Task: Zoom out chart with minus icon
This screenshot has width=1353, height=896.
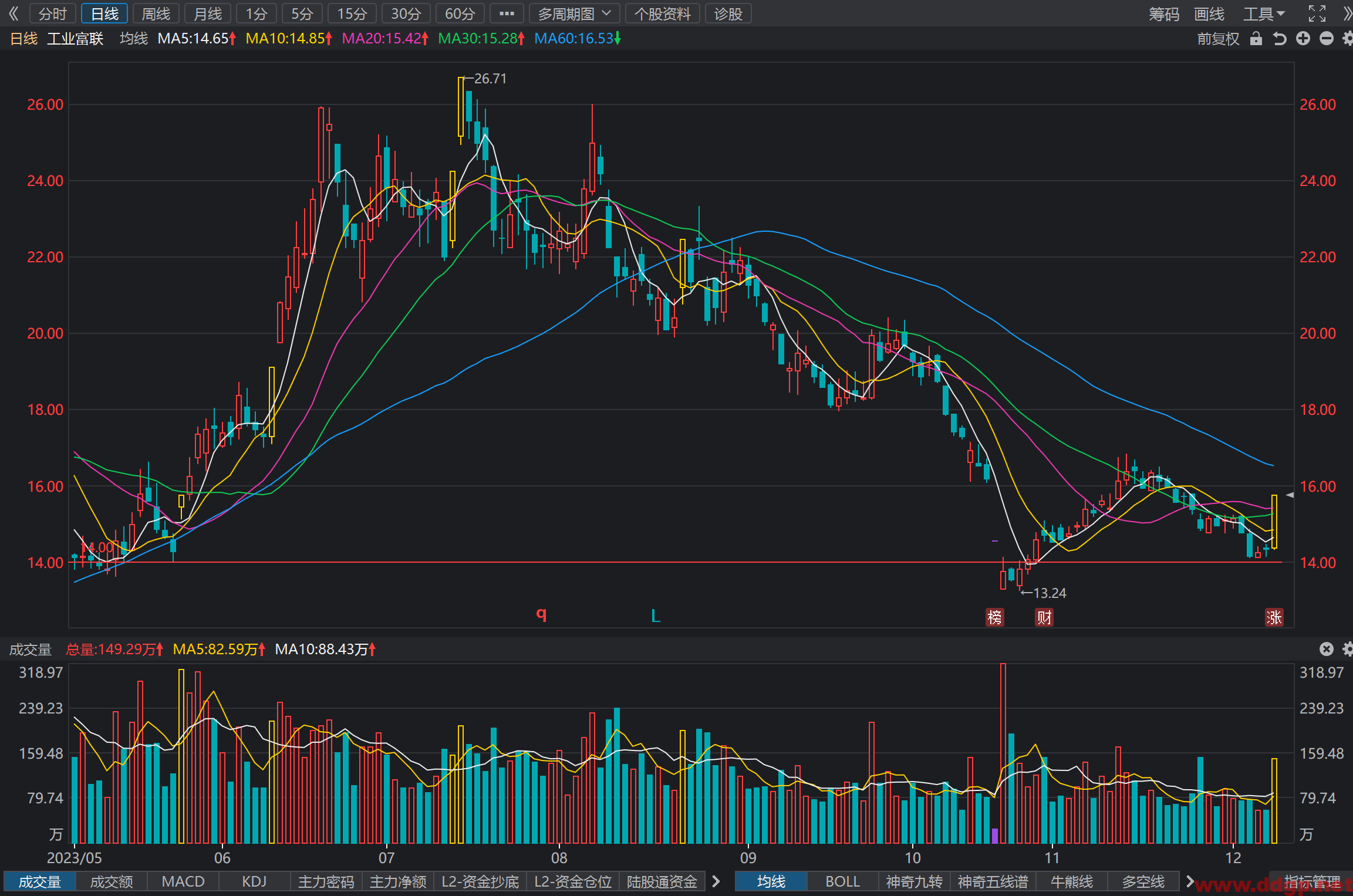Action: coord(1327,39)
